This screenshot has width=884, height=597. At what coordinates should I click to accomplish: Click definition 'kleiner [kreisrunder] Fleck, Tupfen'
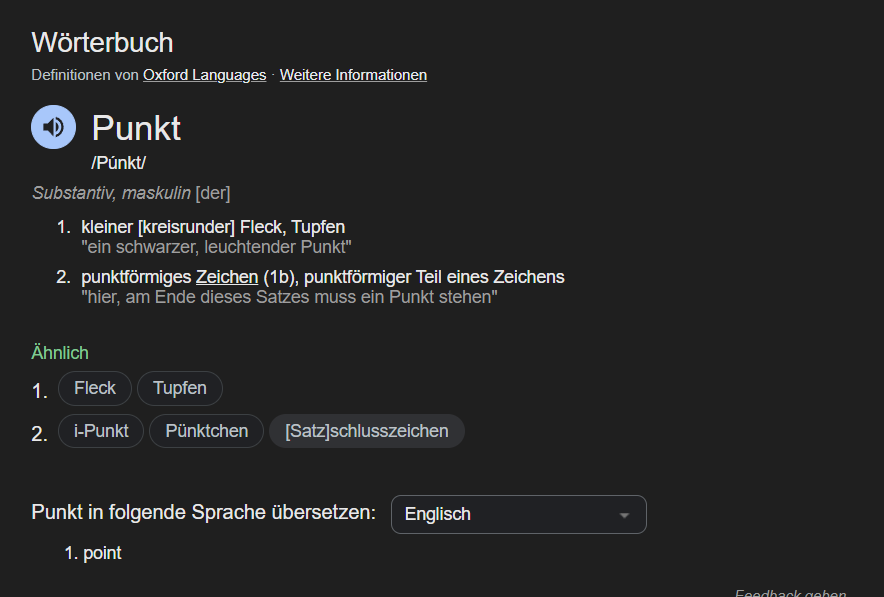[213, 227]
